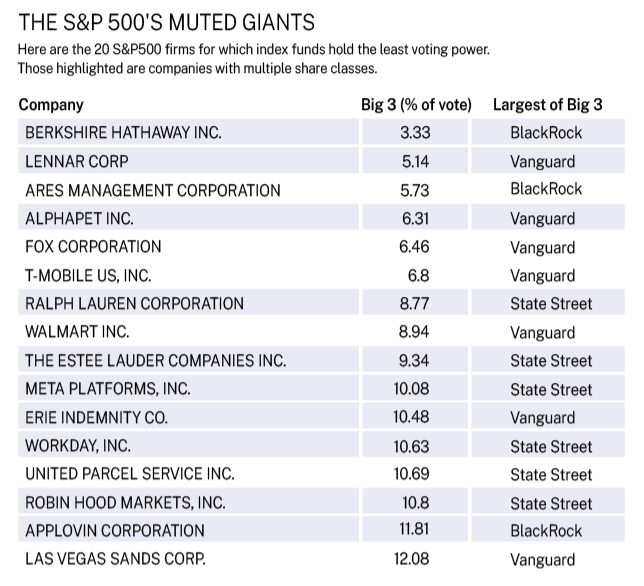The height and width of the screenshot is (586, 644).
Task: Click Ares Management Corporation company name
Action: point(153,191)
